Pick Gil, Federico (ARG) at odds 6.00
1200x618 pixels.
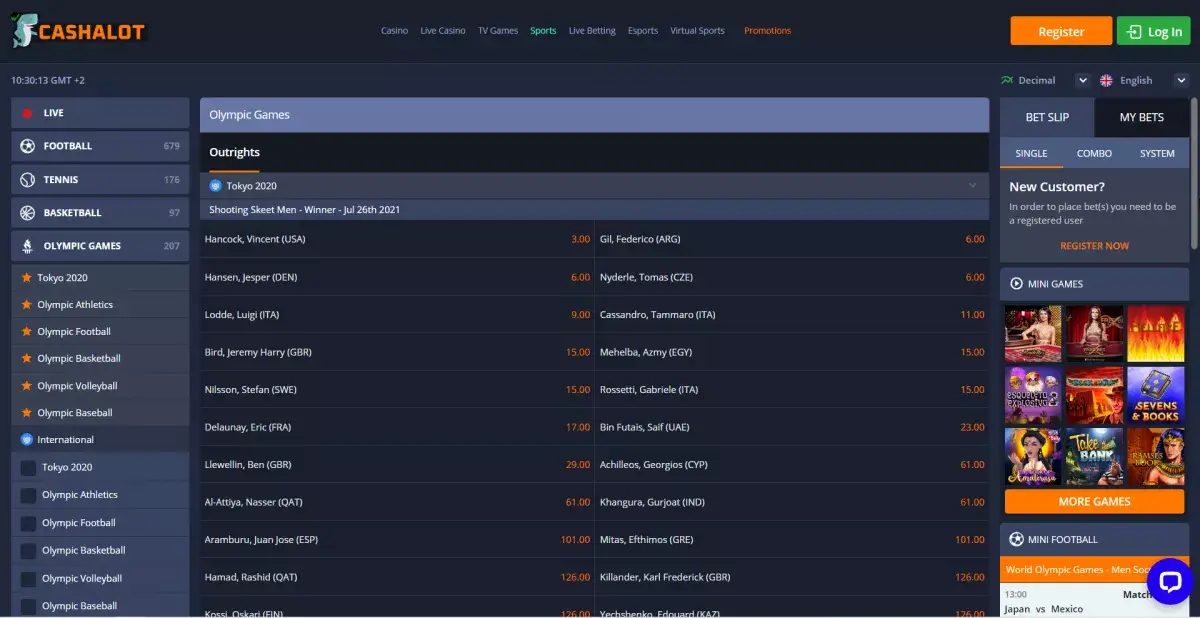point(792,240)
